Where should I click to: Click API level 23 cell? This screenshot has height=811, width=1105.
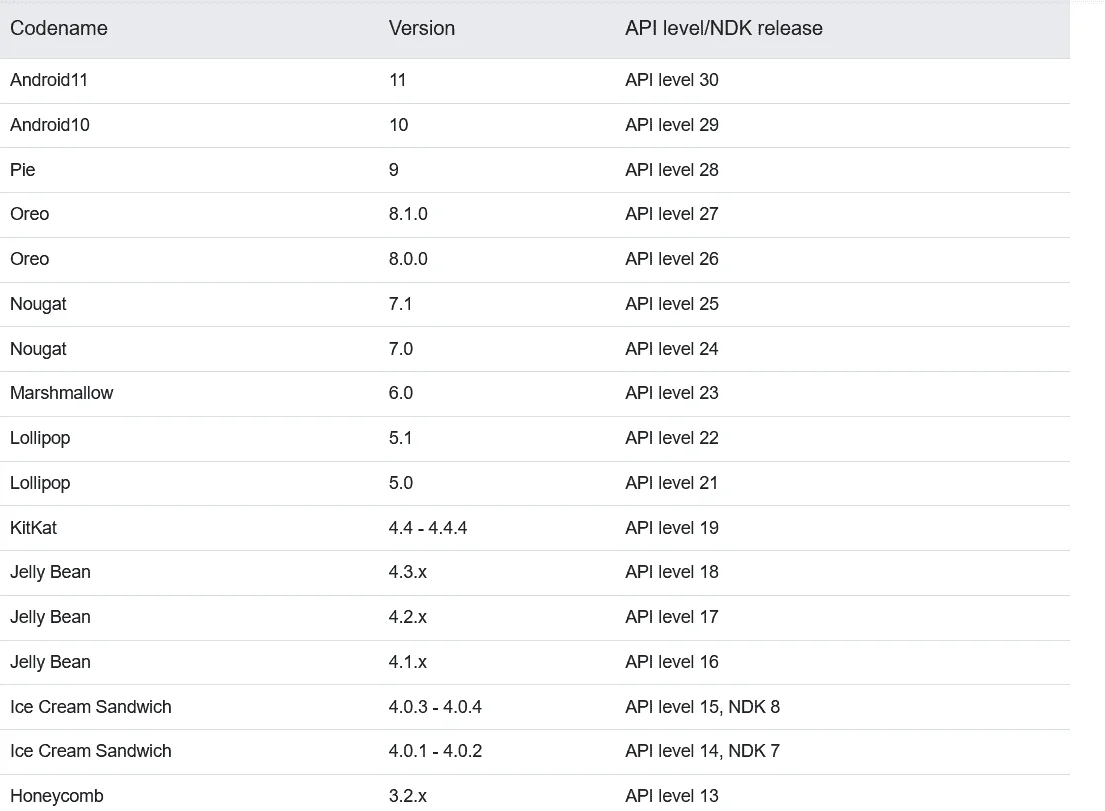pos(672,393)
